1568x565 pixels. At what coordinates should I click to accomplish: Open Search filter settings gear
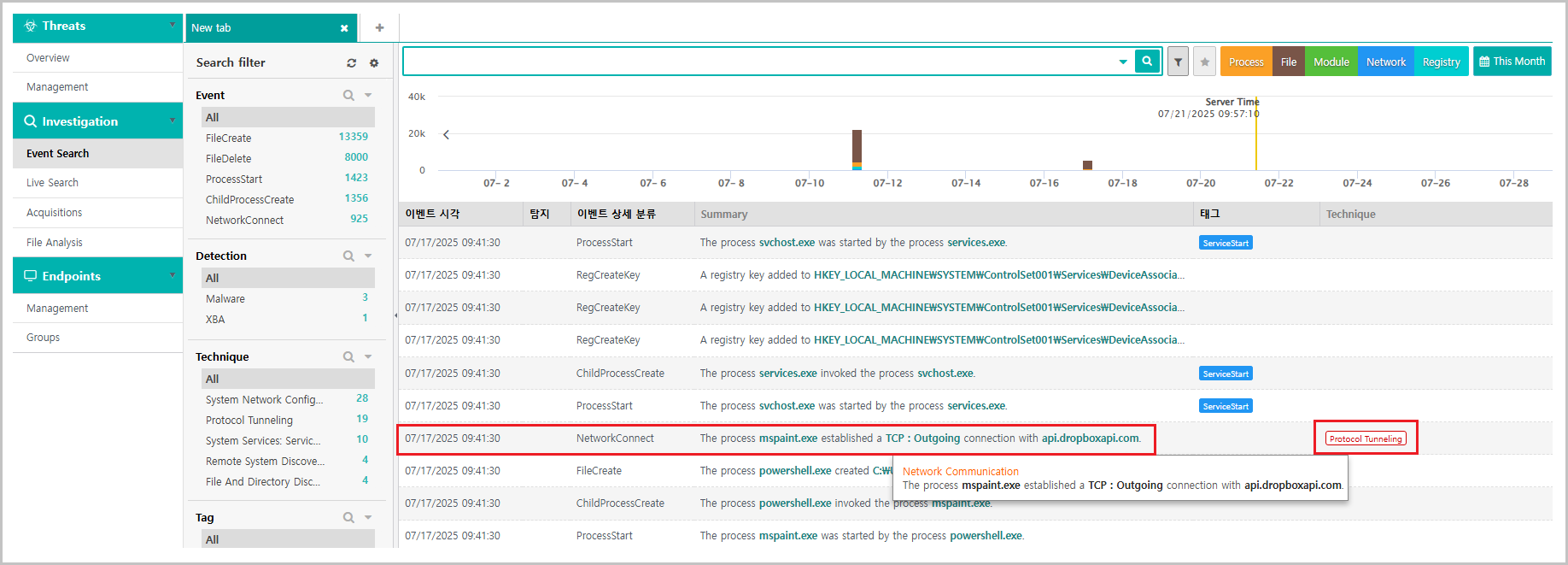click(x=373, y=63)
